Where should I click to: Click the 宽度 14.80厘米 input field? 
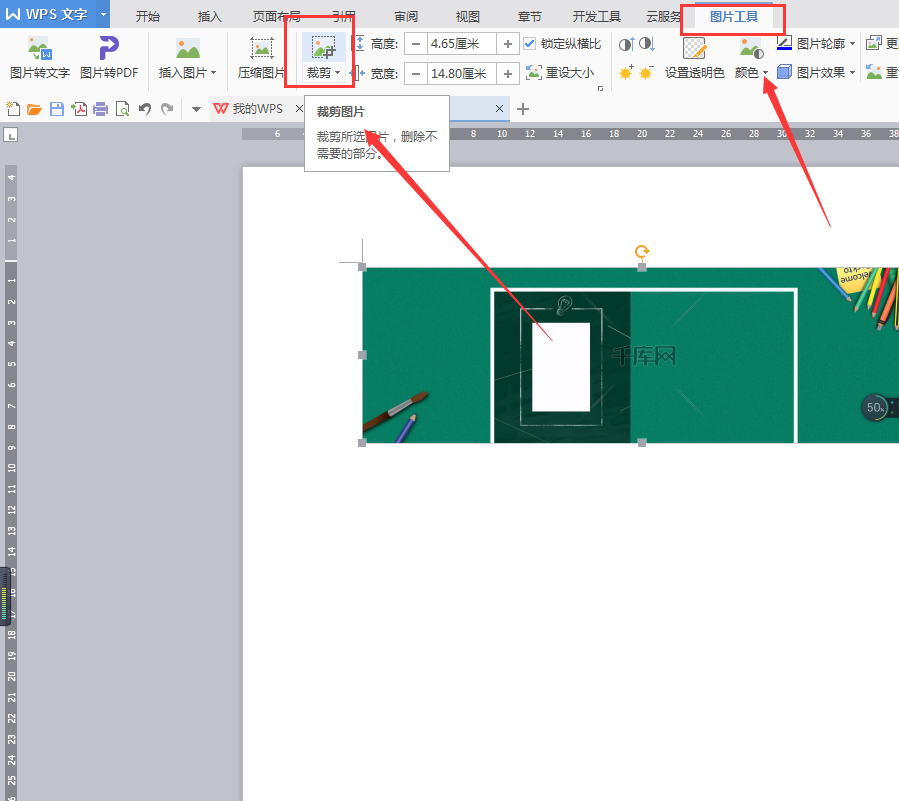coord(462,73)
